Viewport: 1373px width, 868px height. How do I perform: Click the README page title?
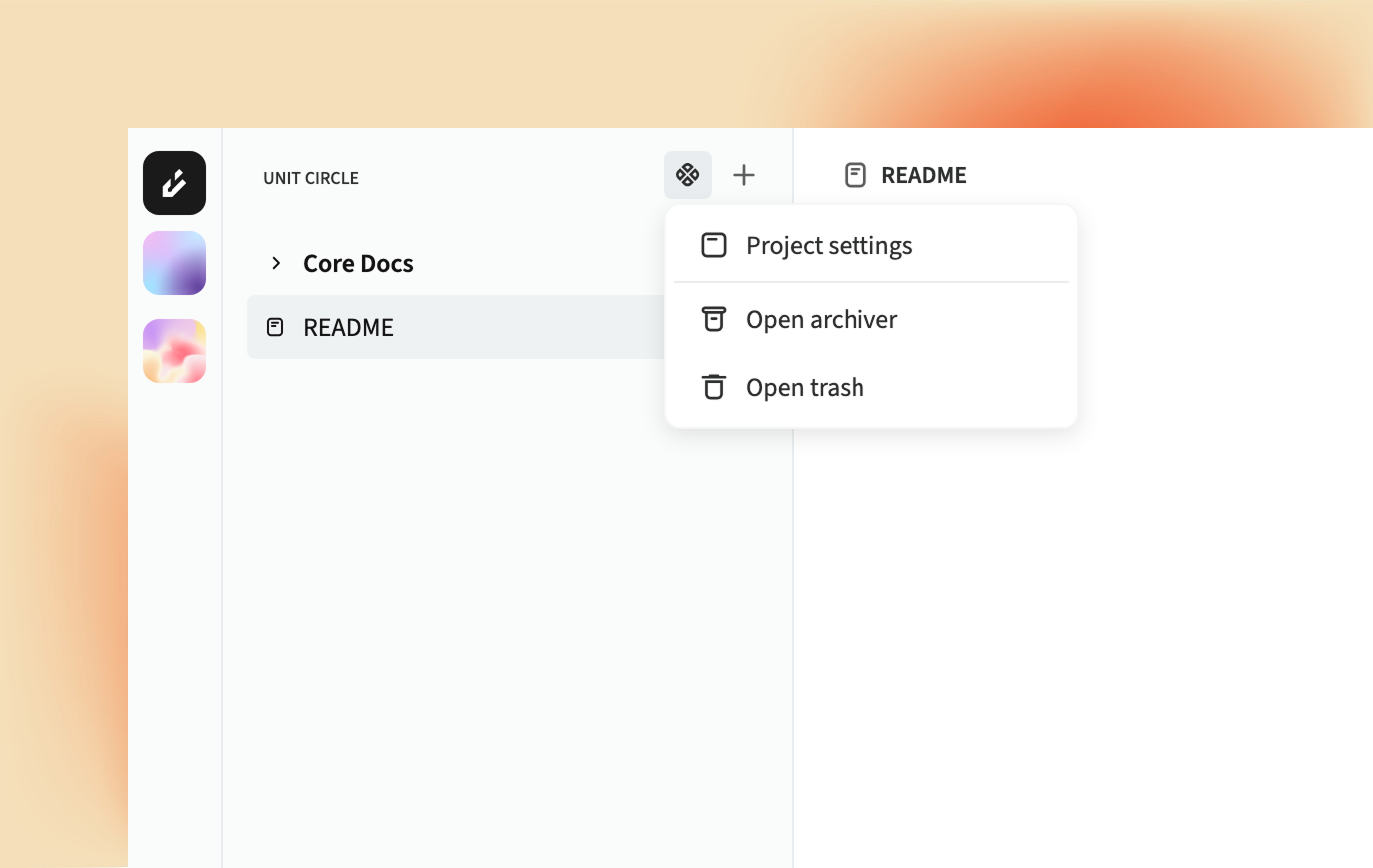coord(924,175)
